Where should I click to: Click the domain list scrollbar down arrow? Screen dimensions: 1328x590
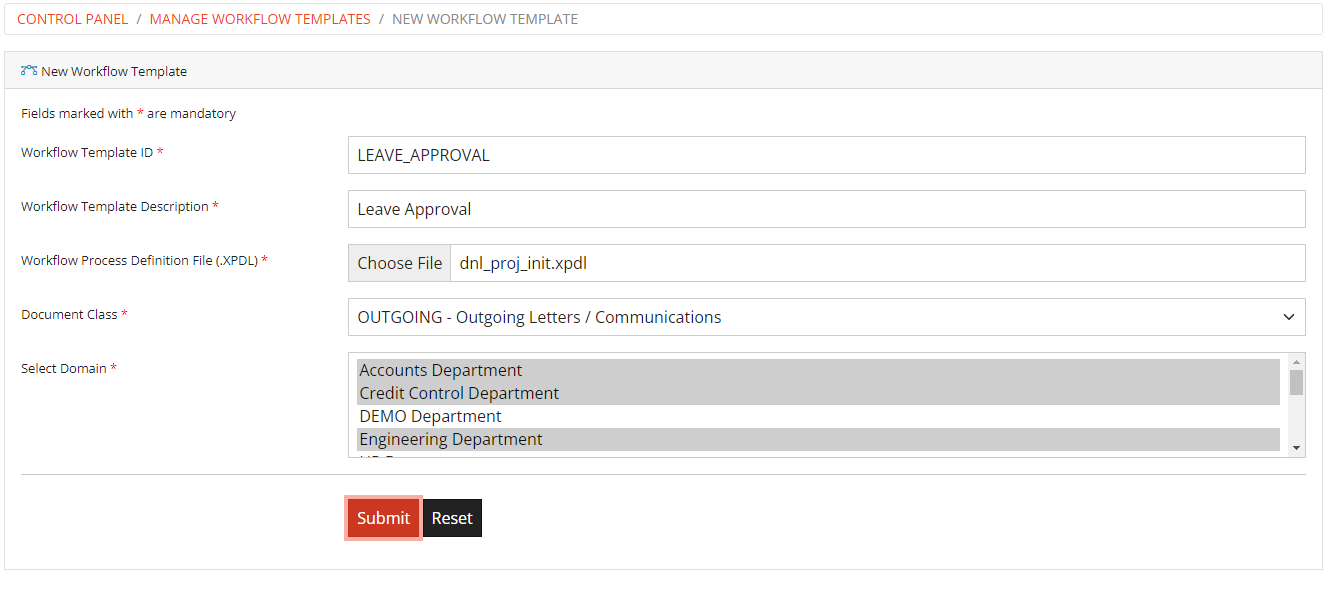click(x=1295, y=448)
